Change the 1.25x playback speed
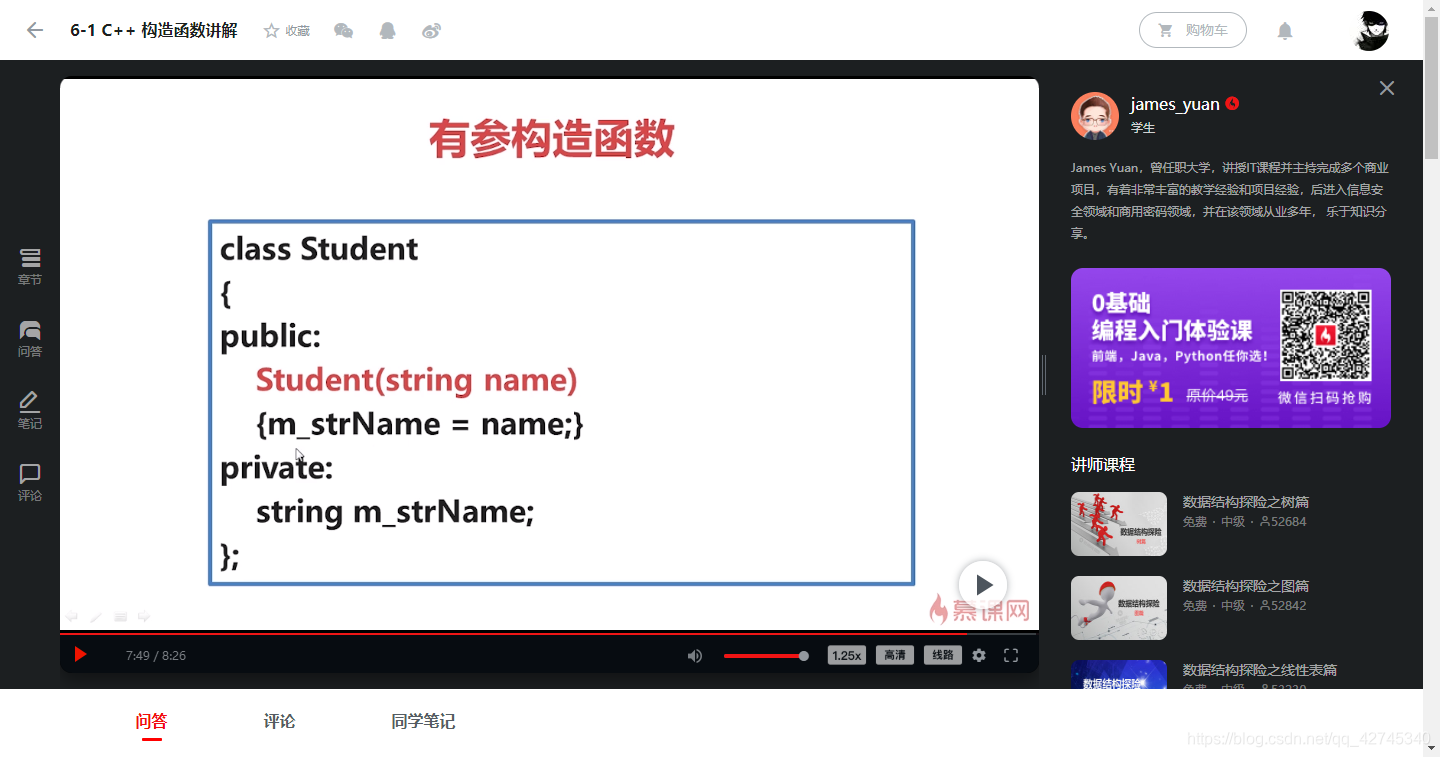Image resolution: width=1440 pixels, height=757 pixels. coord(846,655)
